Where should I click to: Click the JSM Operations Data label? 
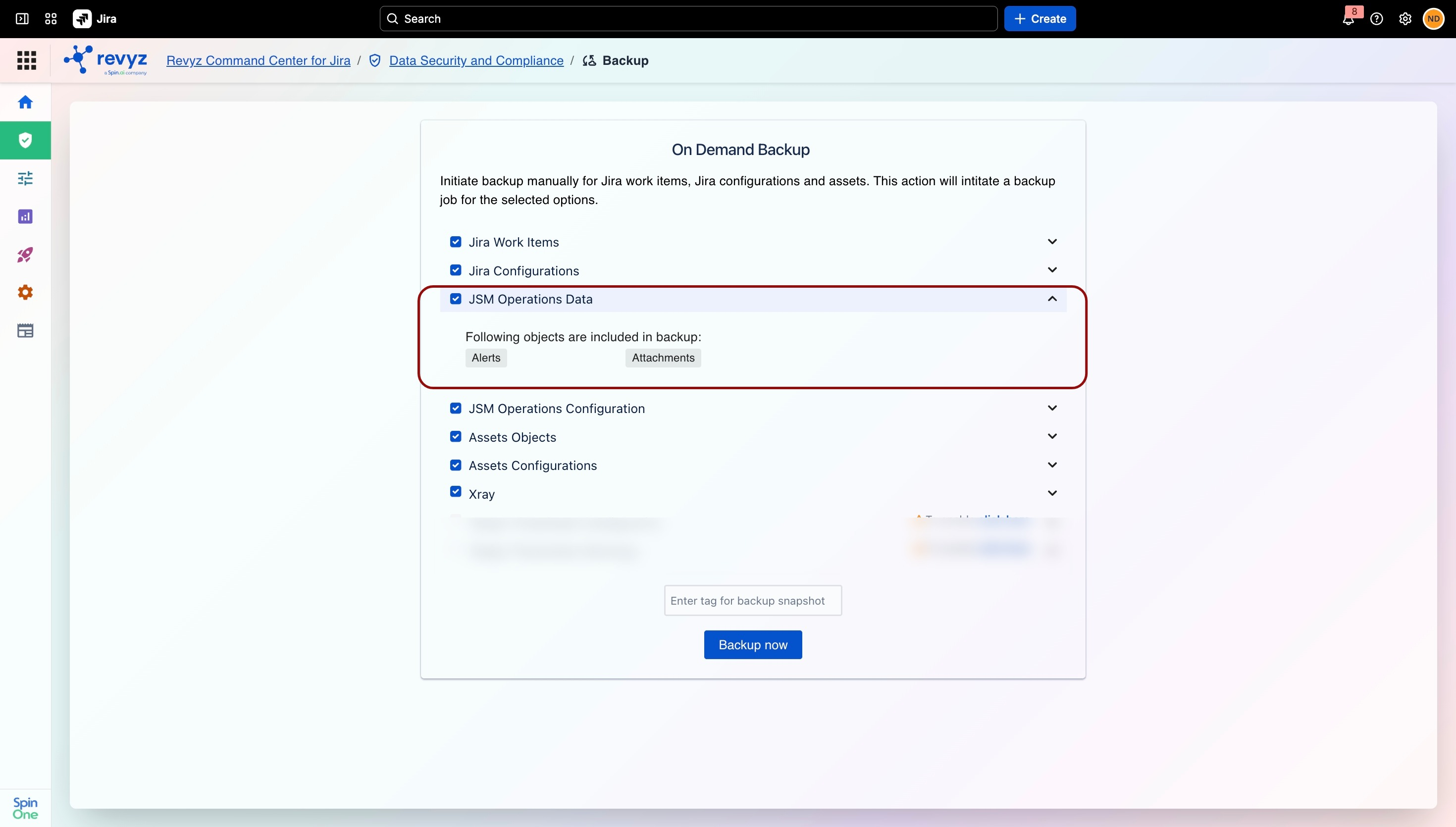[x=530, y=299]
